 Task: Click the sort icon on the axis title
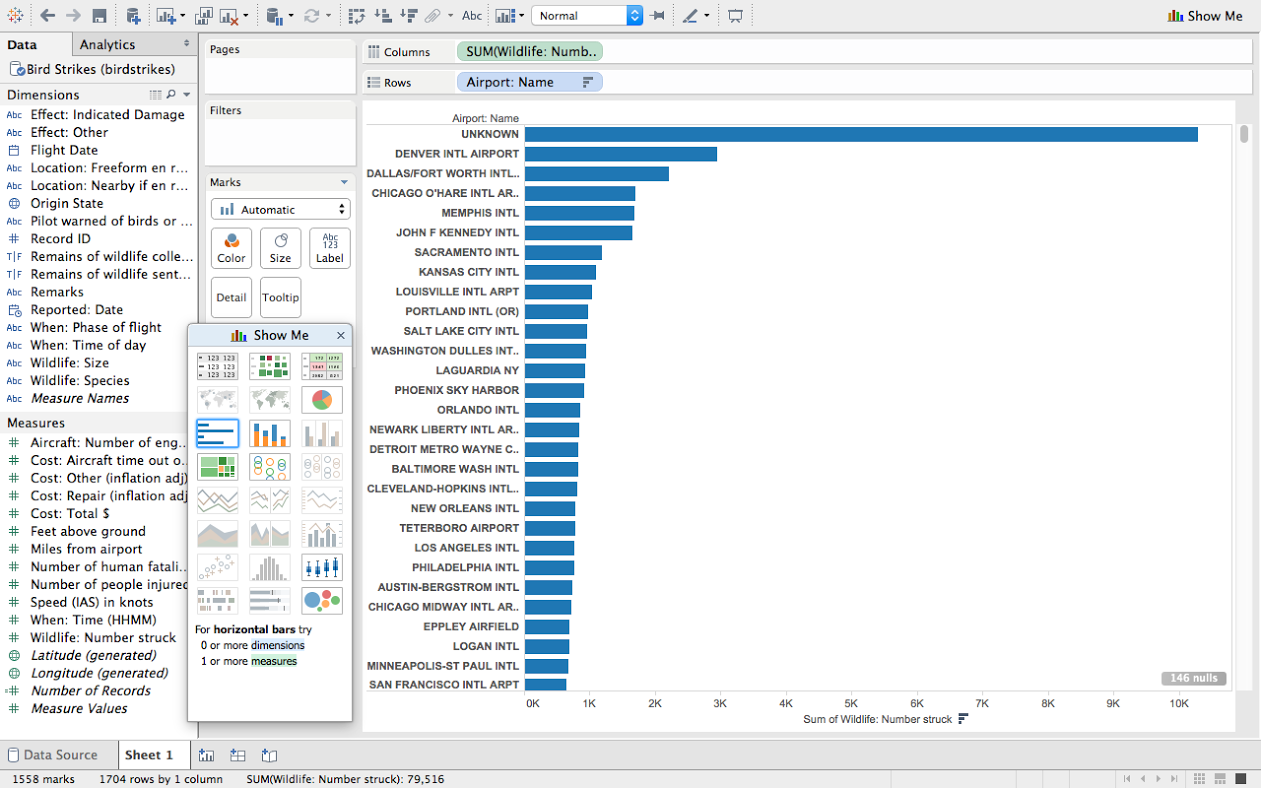(x=963, y=718)
